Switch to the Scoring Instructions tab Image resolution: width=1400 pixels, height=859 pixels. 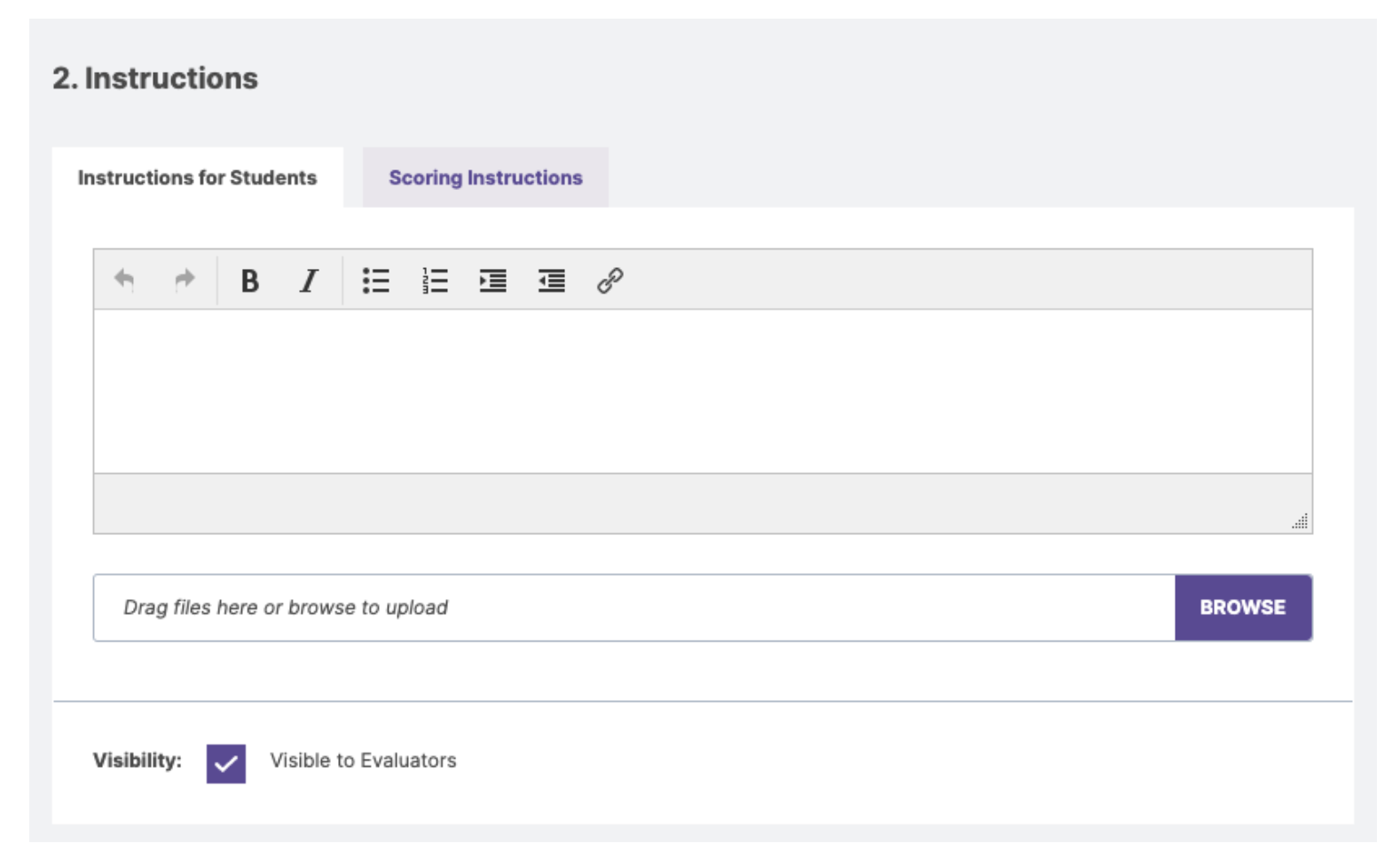pos(485,177)
